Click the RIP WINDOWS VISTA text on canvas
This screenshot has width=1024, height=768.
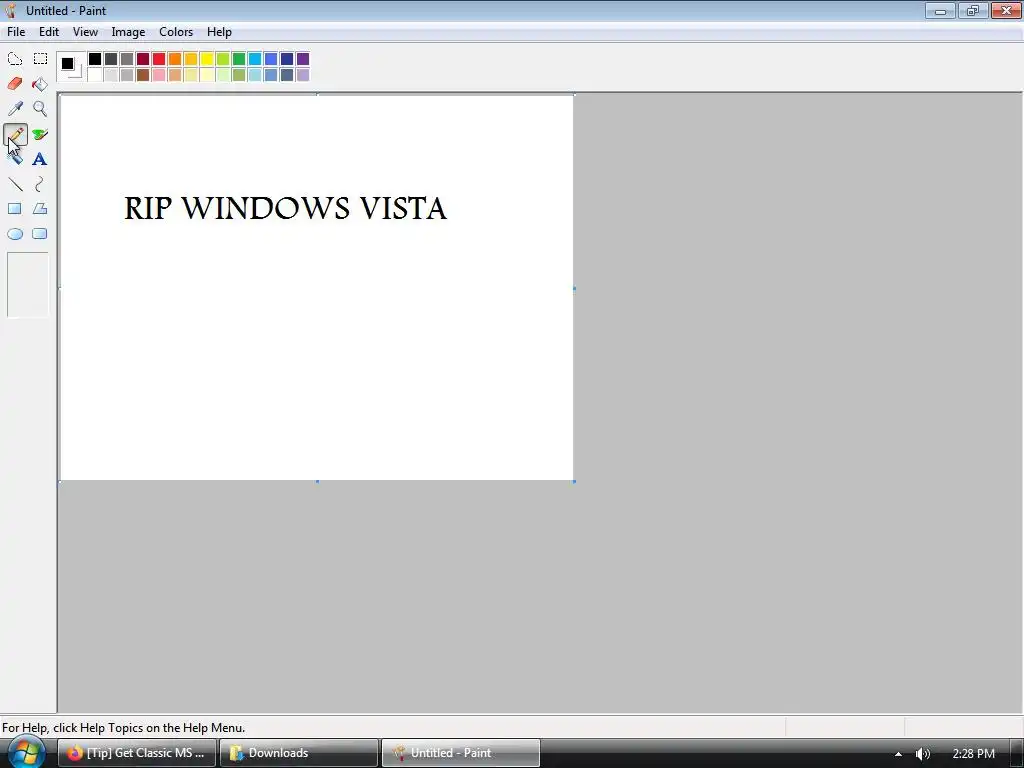[285, 208]
